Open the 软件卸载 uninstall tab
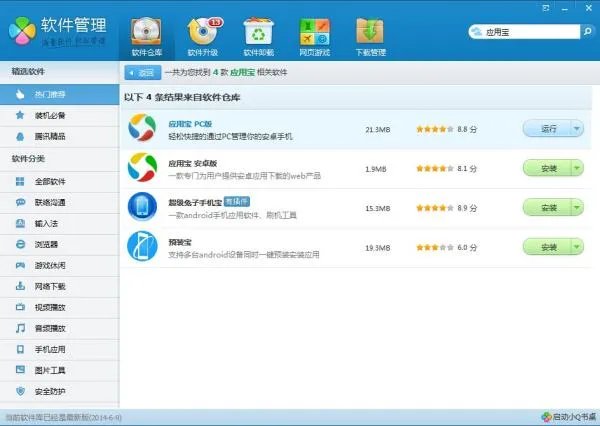 pos(259,37)
